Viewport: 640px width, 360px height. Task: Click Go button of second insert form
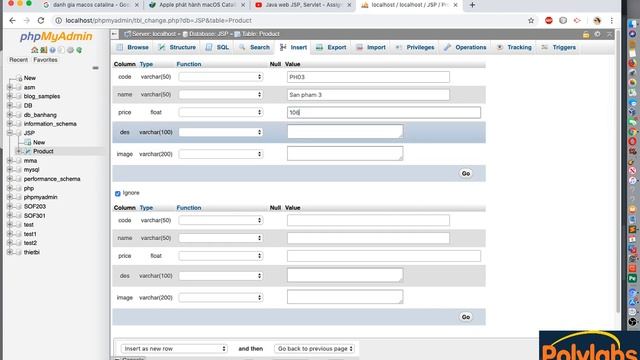[466, 317]
